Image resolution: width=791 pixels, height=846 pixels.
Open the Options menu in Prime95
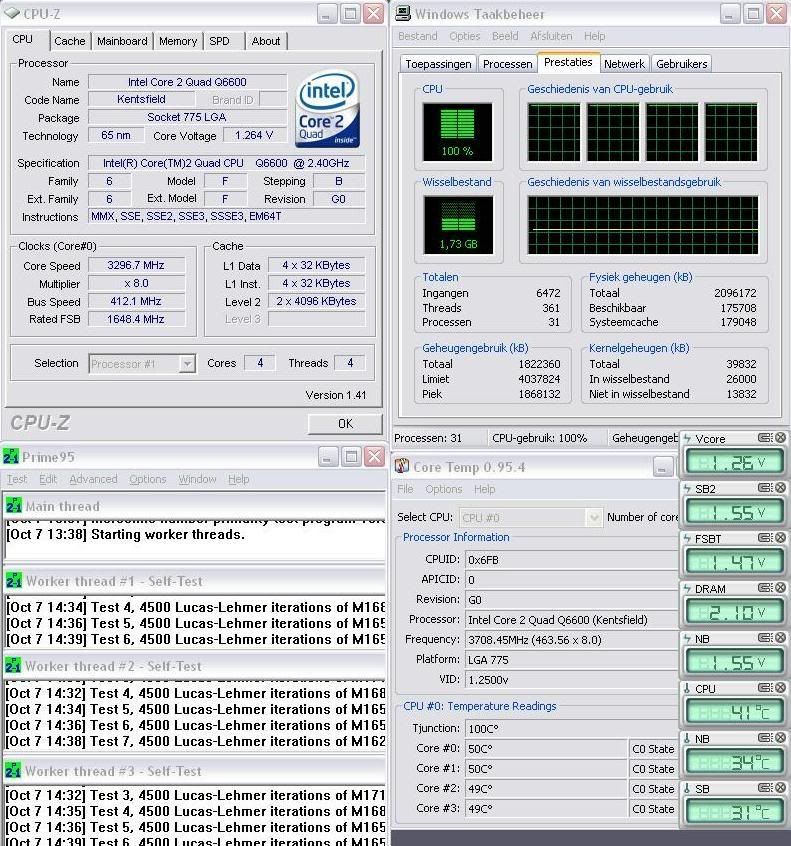[x=147, y=479]
